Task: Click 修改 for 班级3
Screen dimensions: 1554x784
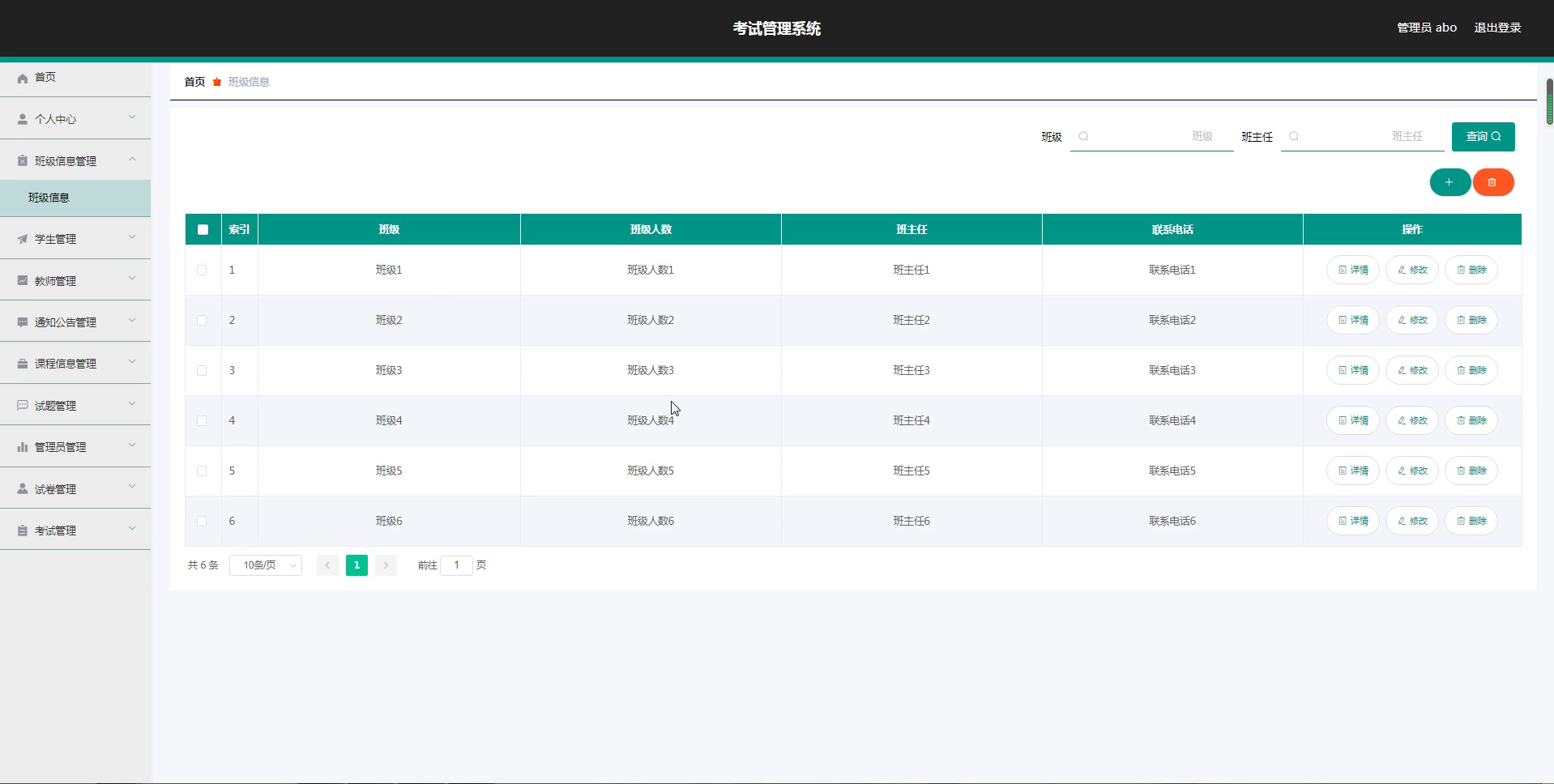Action: coord(1411,370)
